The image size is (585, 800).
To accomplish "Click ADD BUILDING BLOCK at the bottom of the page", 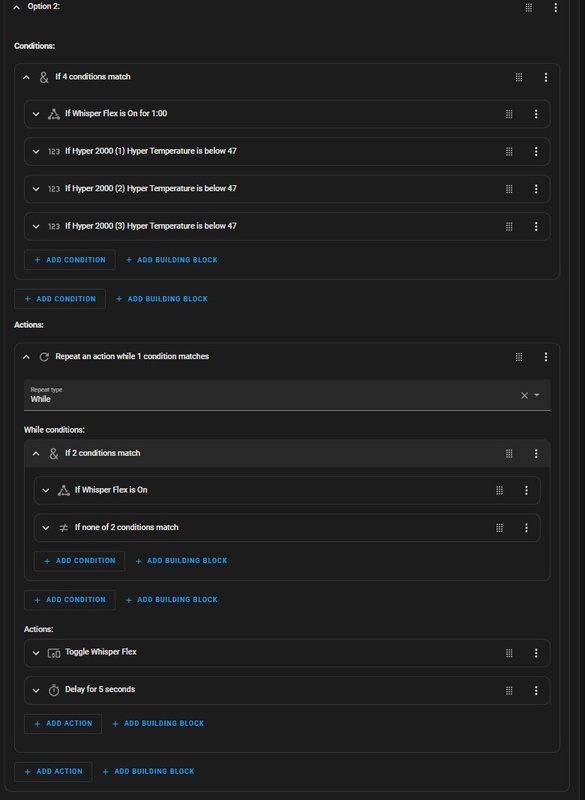I will 151,771.
